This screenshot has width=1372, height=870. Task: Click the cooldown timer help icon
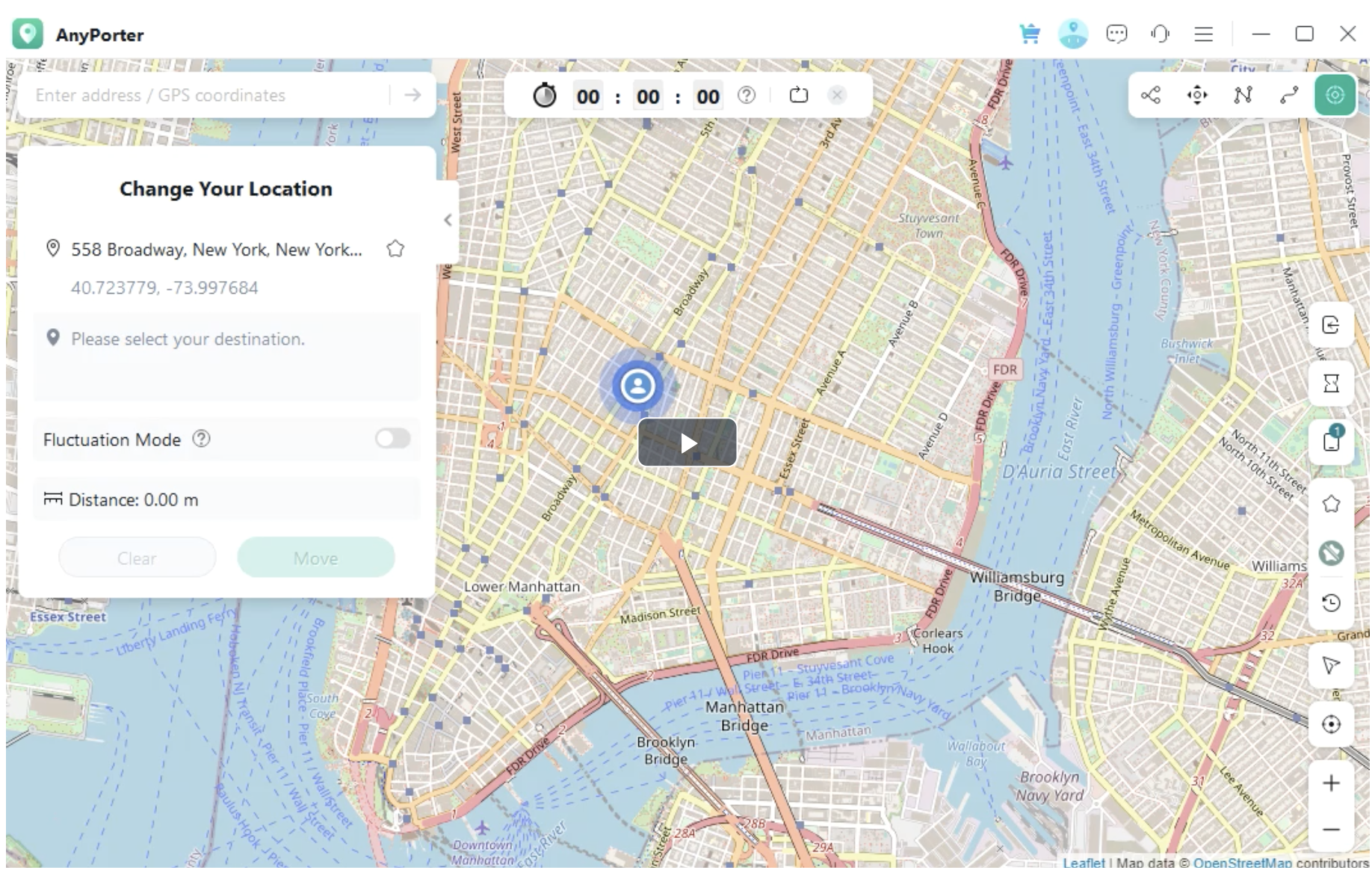(x=746, y=95)
